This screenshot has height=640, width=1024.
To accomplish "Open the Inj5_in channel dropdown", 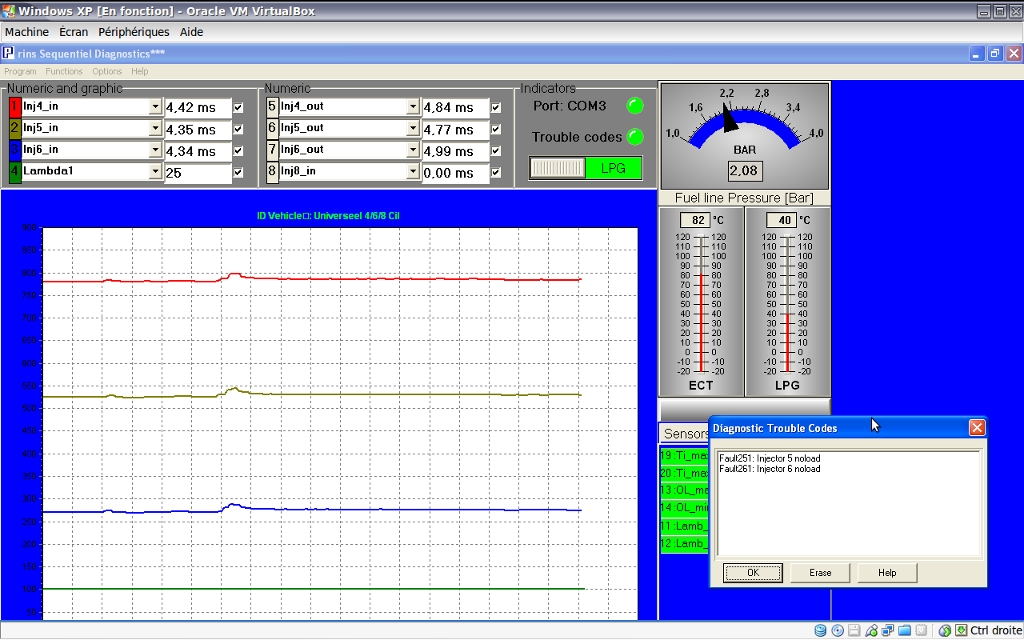I will pyautogui.click(x=155, y=129).
